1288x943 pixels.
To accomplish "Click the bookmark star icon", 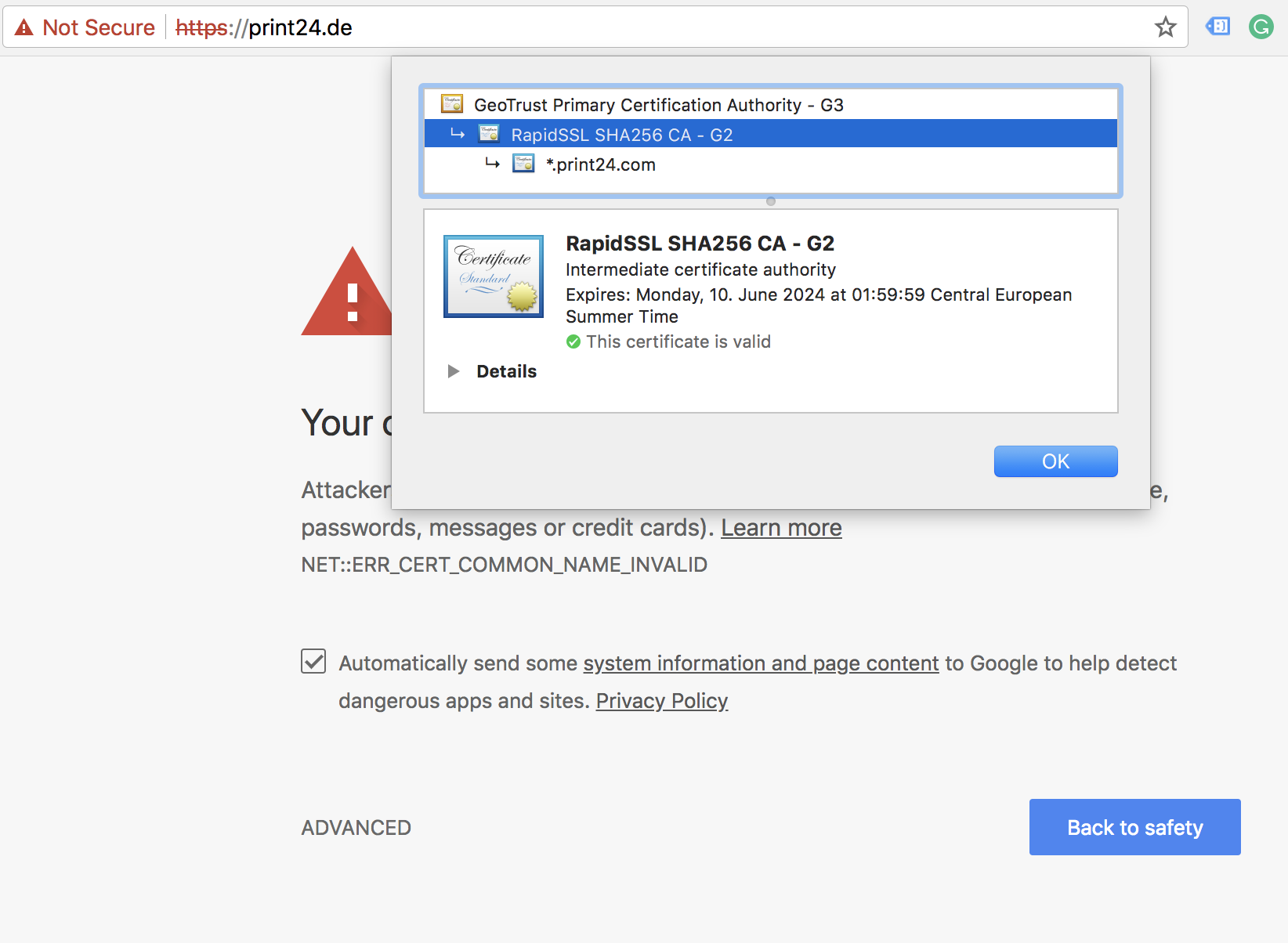I will pos(1165,27).
